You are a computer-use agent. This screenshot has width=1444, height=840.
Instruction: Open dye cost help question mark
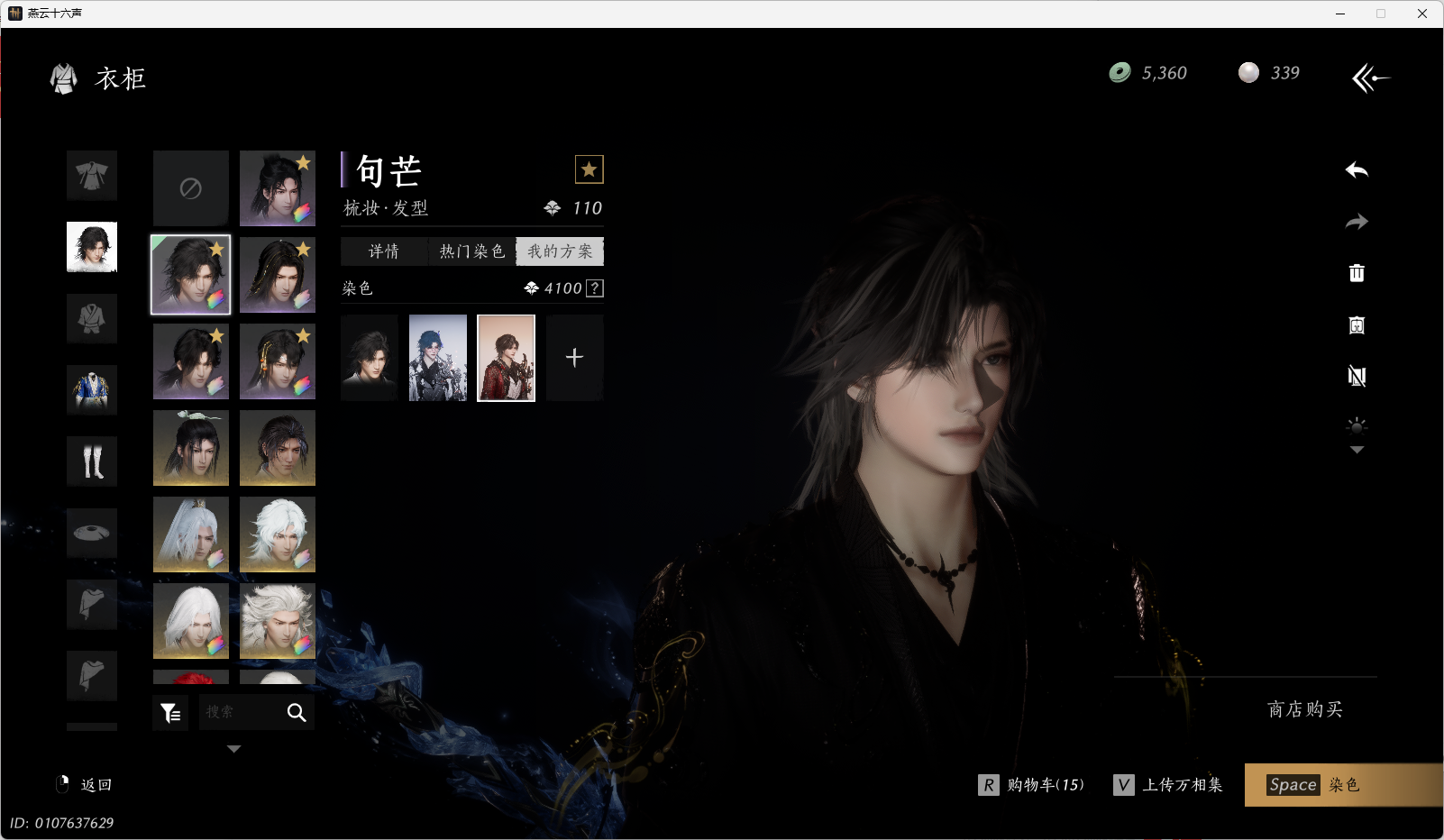(x=595, y=288)
